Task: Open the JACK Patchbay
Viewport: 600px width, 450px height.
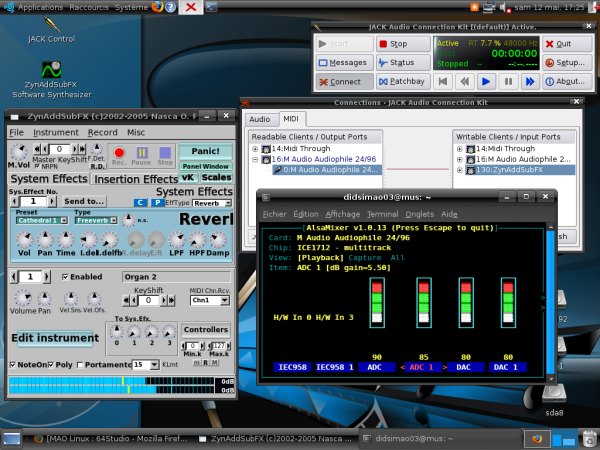Action: click(x=404, y=81)
